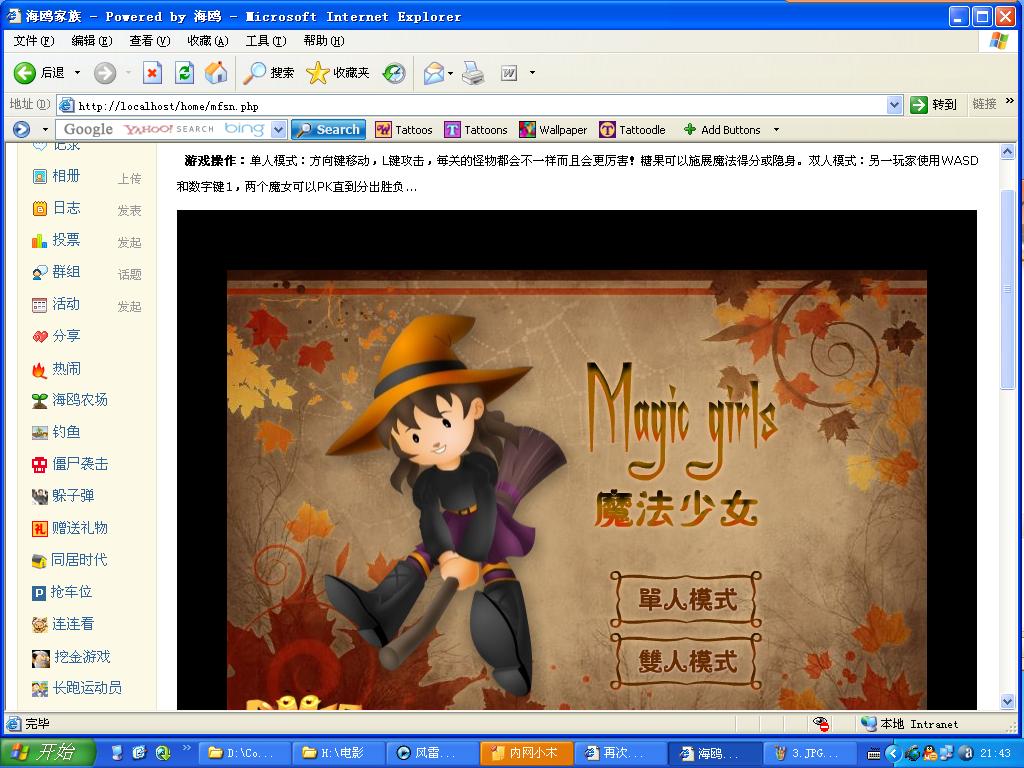This screenshot has width=1024, height=768.
Task: Open the 工具 Tools menu
Action: pos(266,41)
